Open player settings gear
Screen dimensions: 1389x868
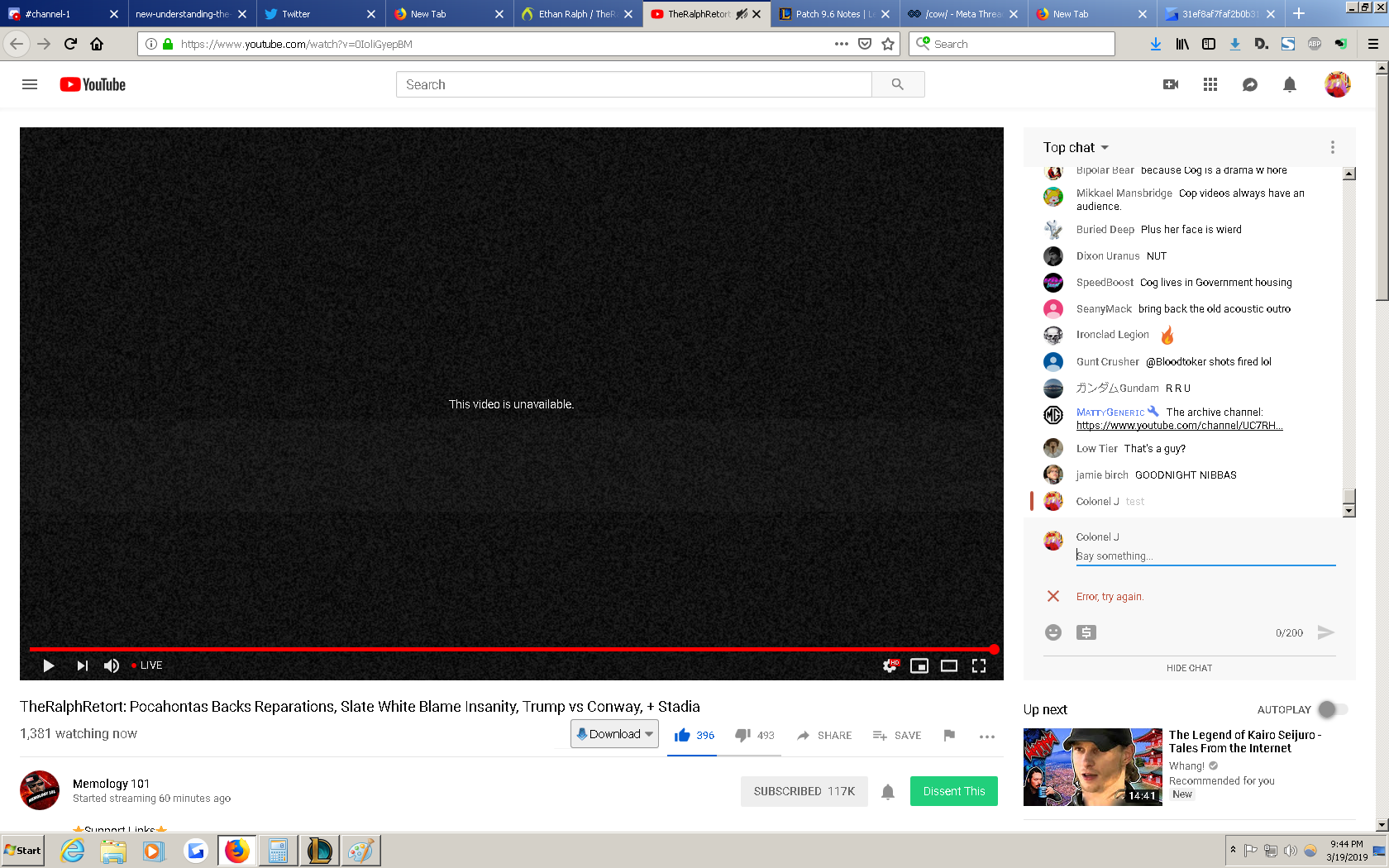890,665
